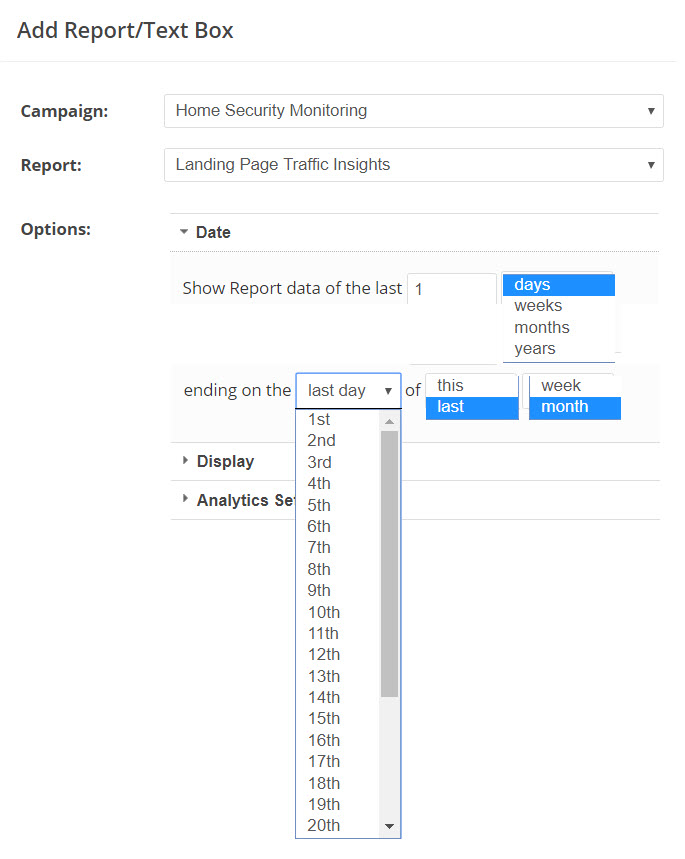Open the Report dropdown
The image size is (685, 859).
click(x=413, y=165)
